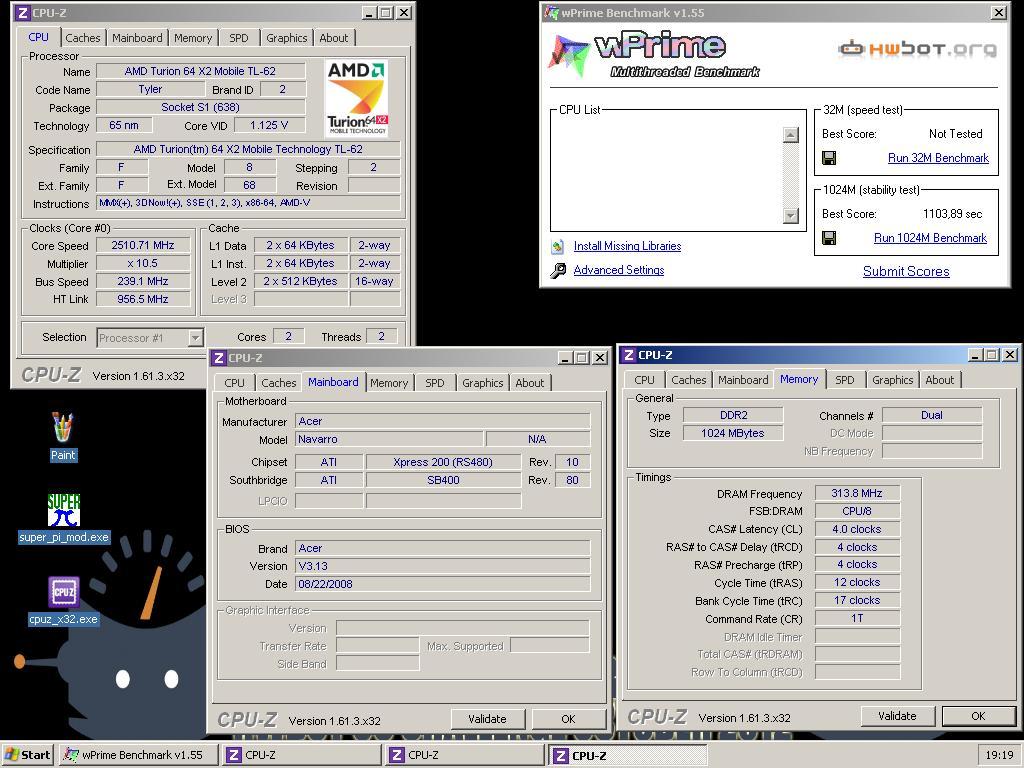Screen dimensions: 1024x768
Task: Click the HWBOT.org logo
Action: coord(918,48)
